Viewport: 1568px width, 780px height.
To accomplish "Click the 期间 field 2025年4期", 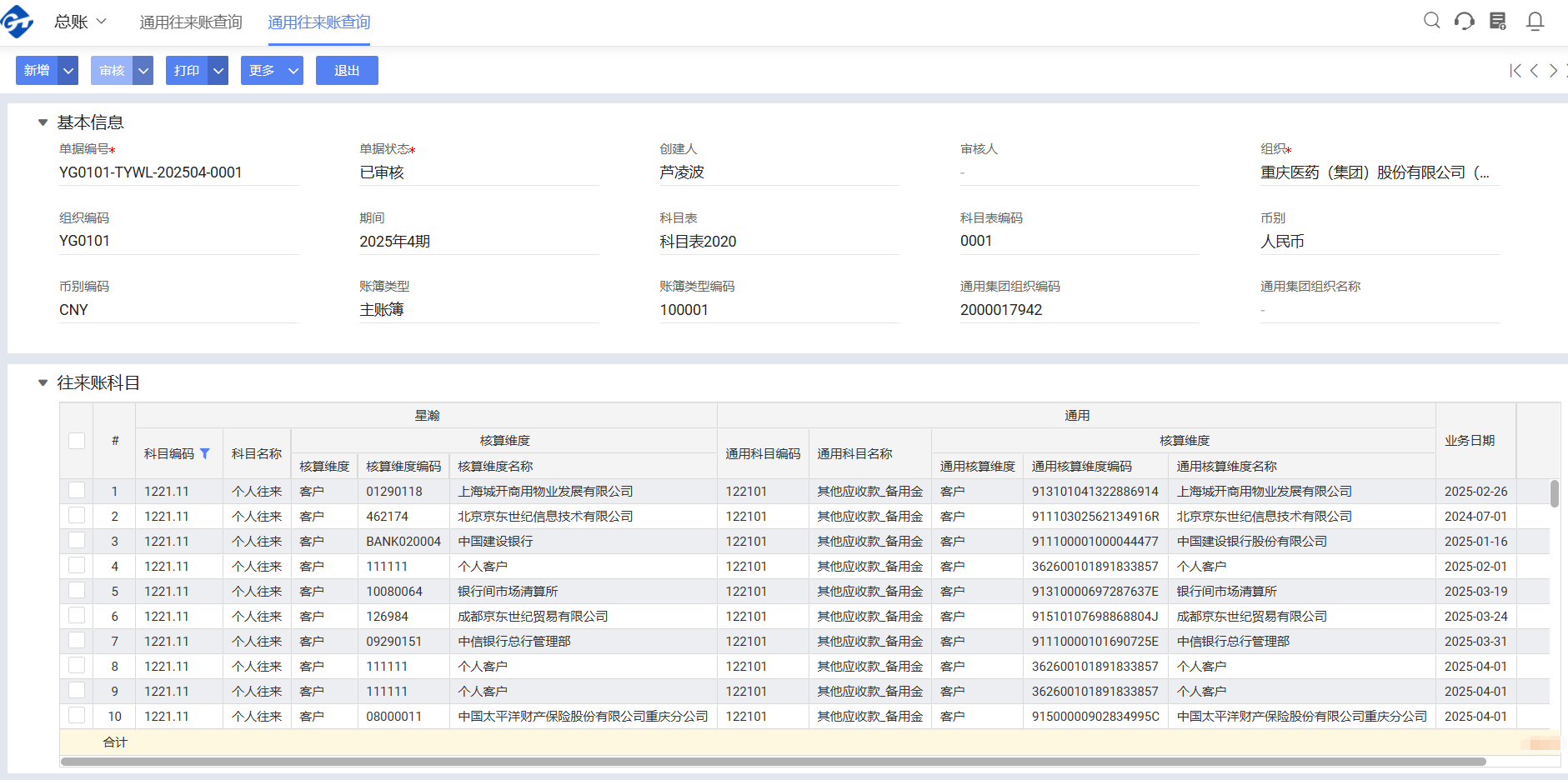I will pyautogui.click(x=479, y=242).
